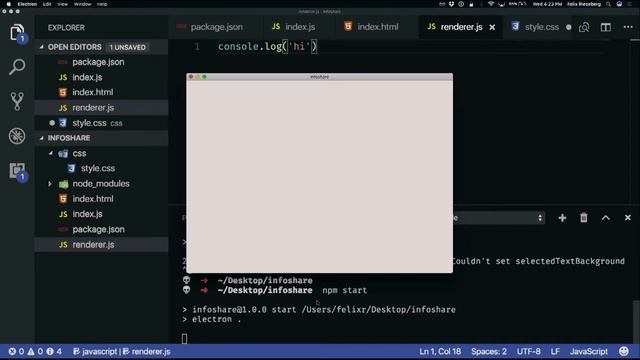This screenshot has height=360, width=640.
Task: Click the unsaved dot on style.css tab
Action: 569,27
